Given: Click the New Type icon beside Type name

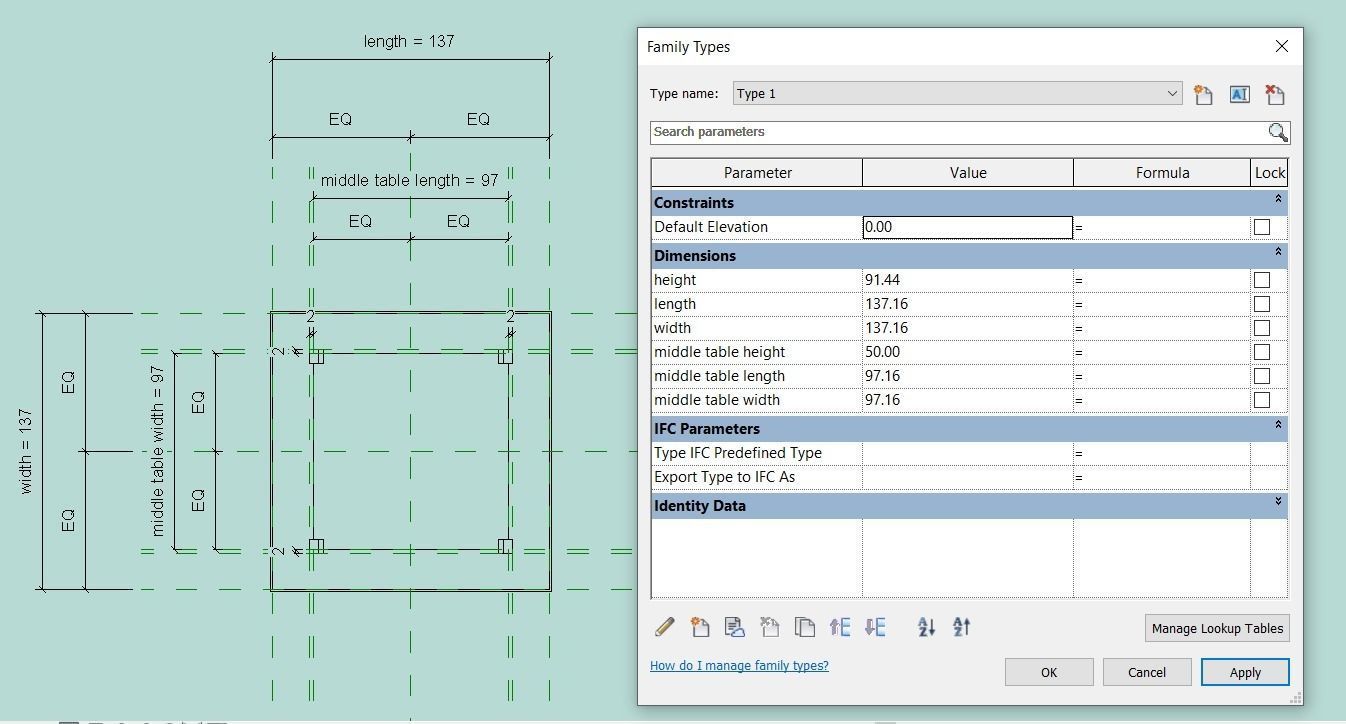Looking at the screenshot, I should 1203,94.
